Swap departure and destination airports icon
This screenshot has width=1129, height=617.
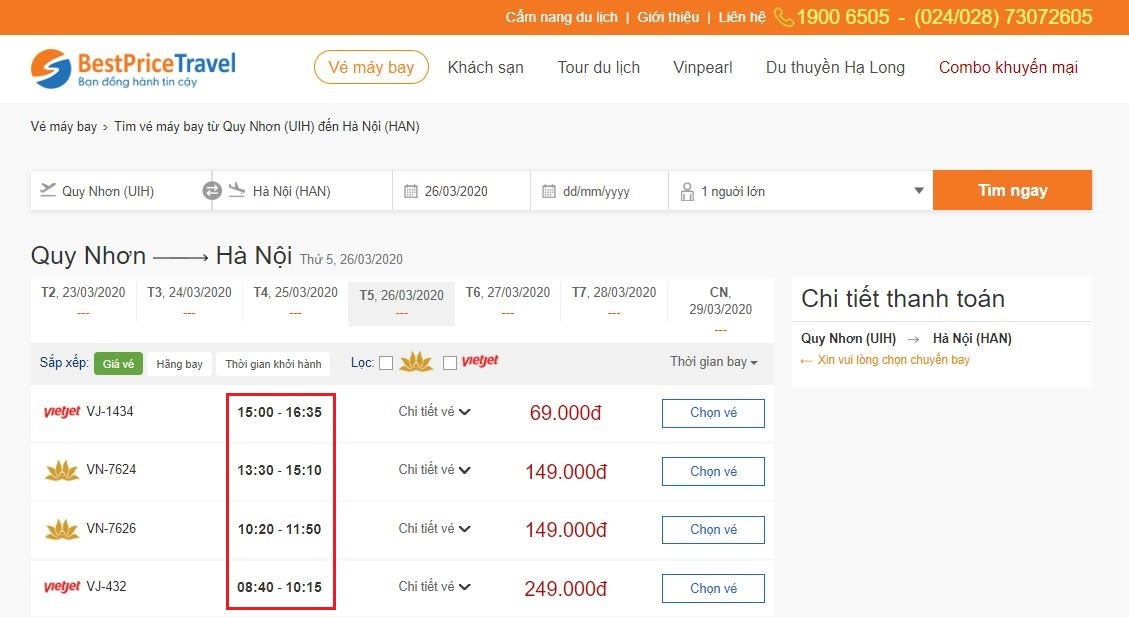212,191
